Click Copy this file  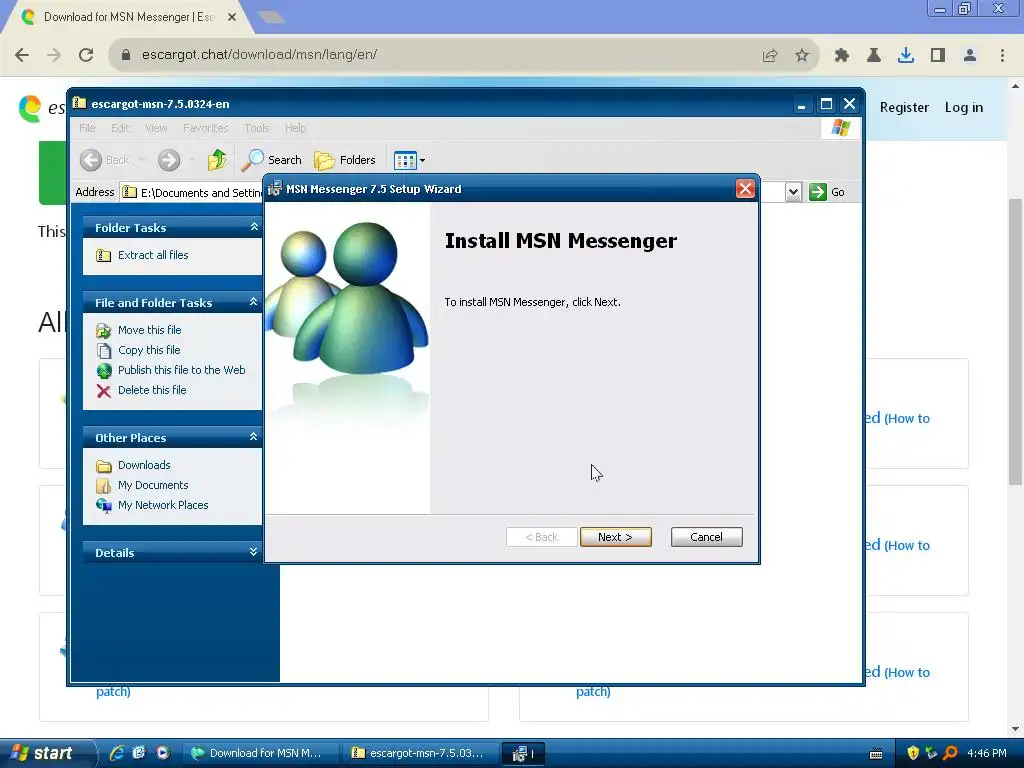[149, 350]
